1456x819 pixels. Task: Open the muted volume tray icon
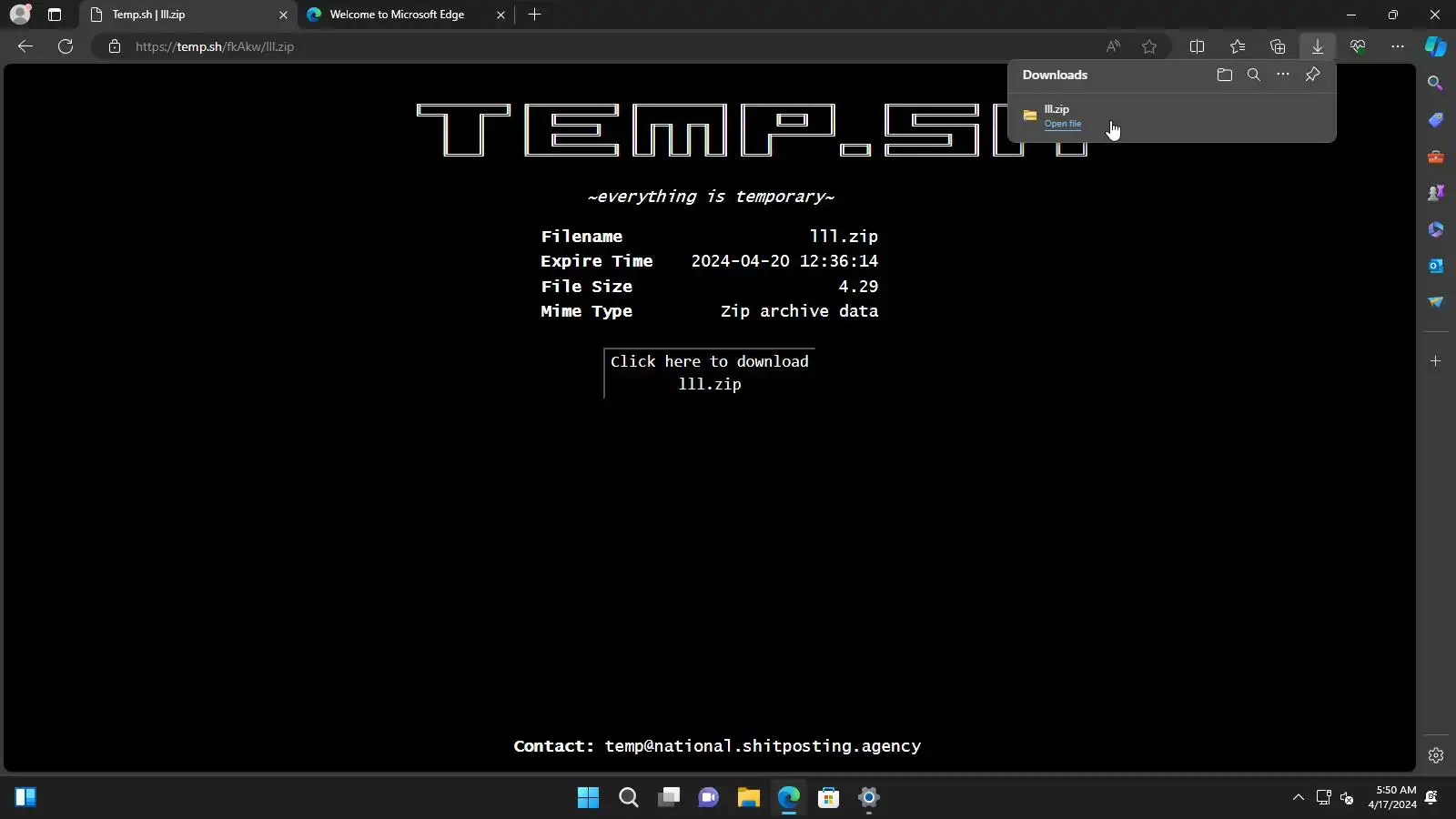click(x=1347, y=798)
